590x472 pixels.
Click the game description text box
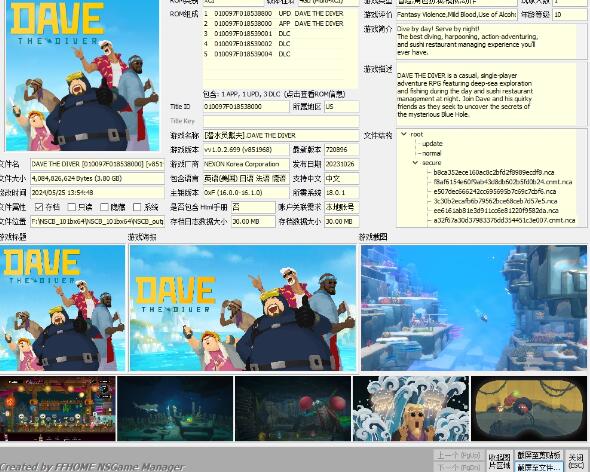point(491,94)
